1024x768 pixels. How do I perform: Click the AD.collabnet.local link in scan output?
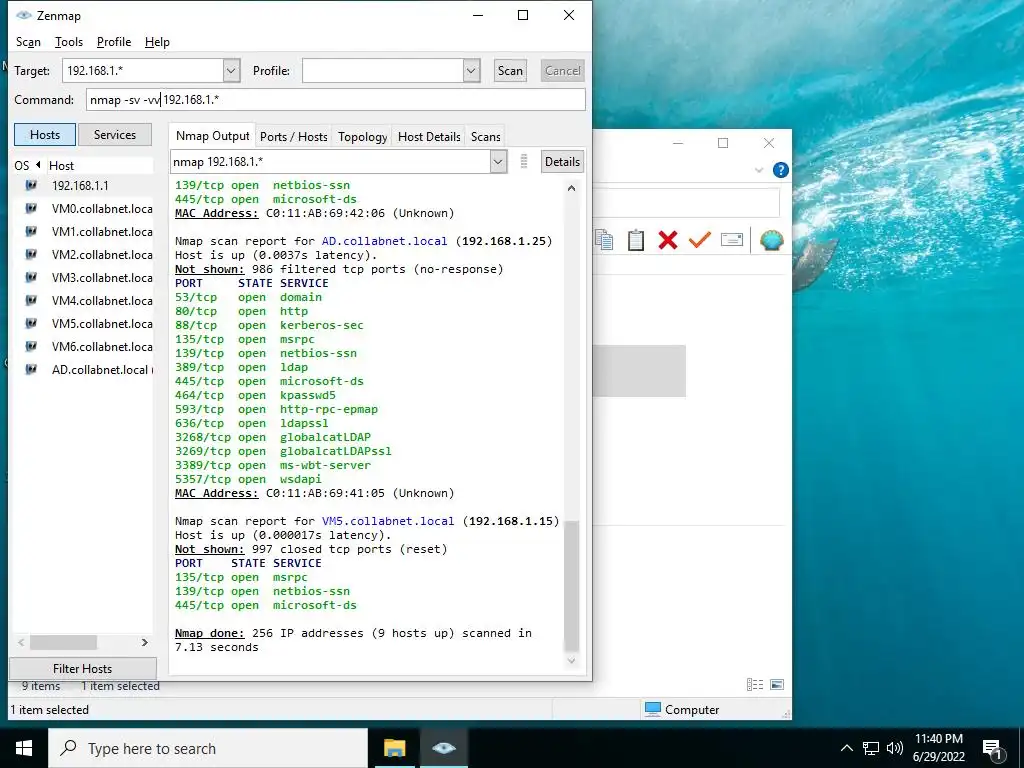click(x=385, y=241)
